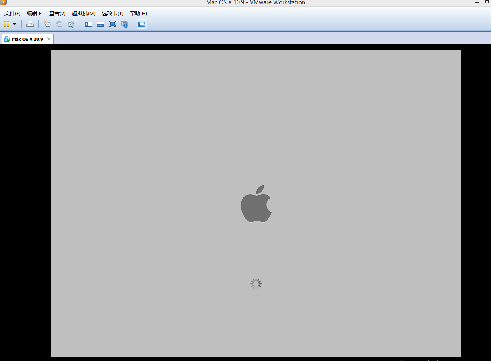
Task: Take a snapshot of this virtual machine
Action: click(47, 24)
